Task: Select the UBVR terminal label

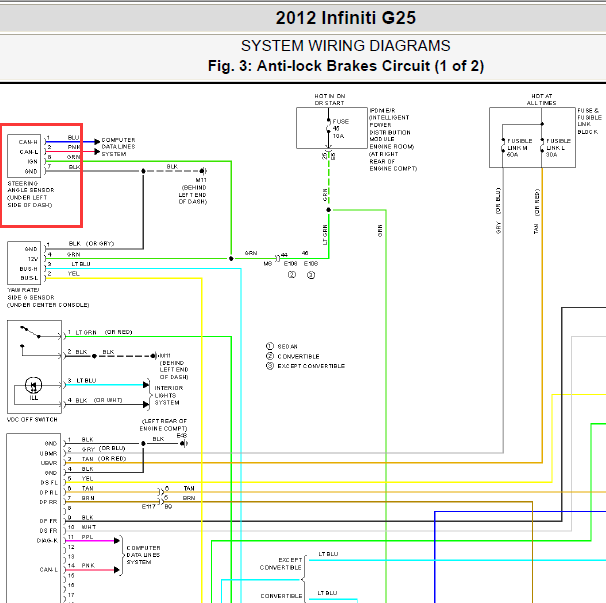Action: click(x=49, y=463)
